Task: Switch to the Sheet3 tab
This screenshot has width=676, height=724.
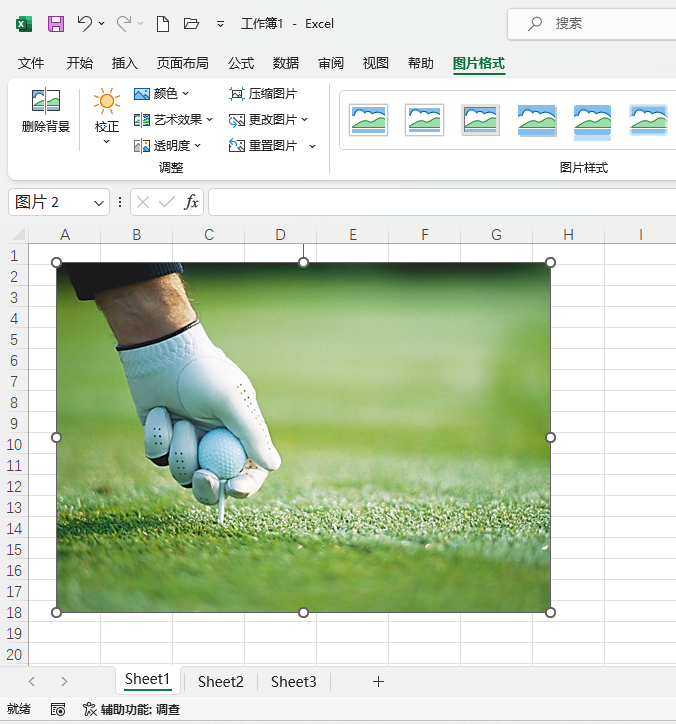Action: 294,682
